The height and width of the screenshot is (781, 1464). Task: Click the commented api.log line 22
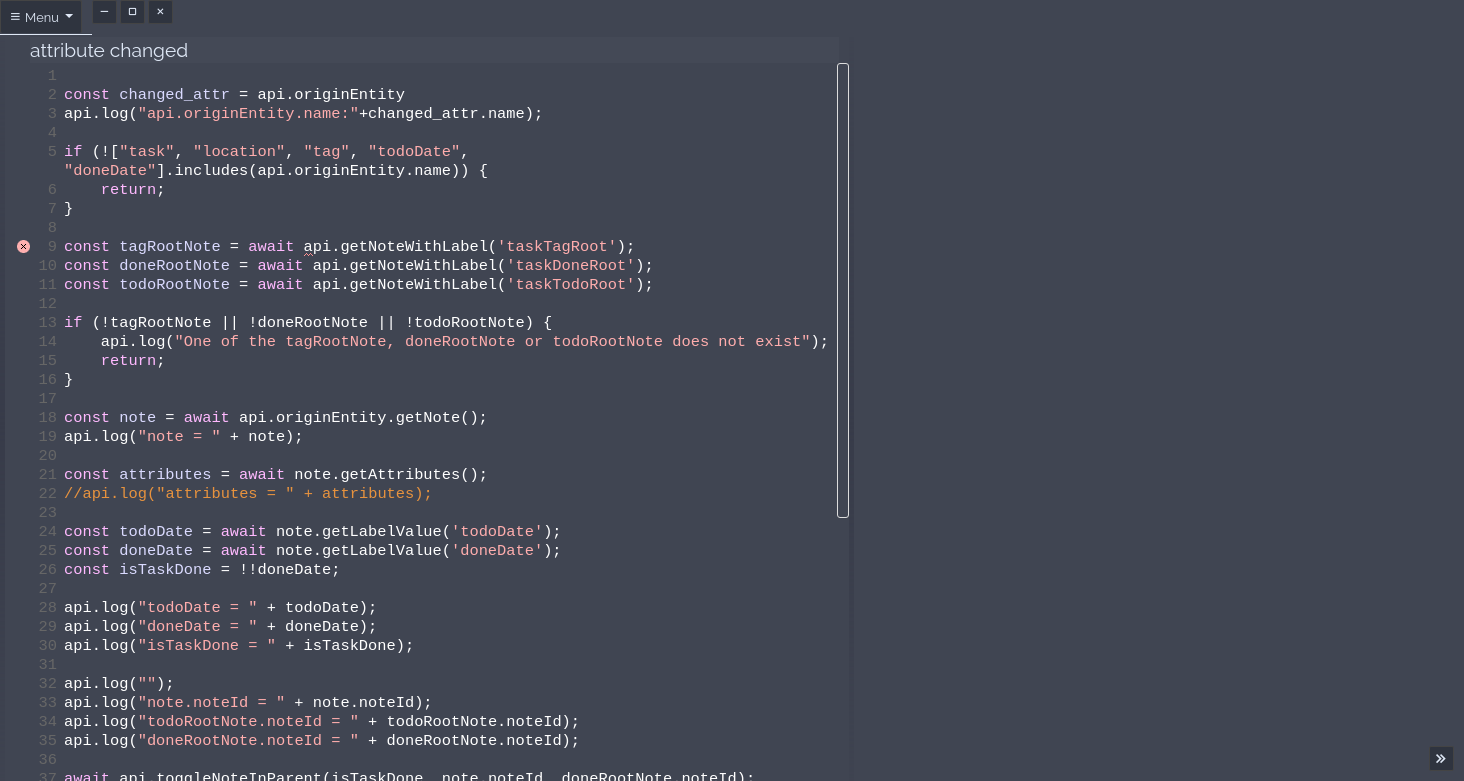click(x=248, y=493)
